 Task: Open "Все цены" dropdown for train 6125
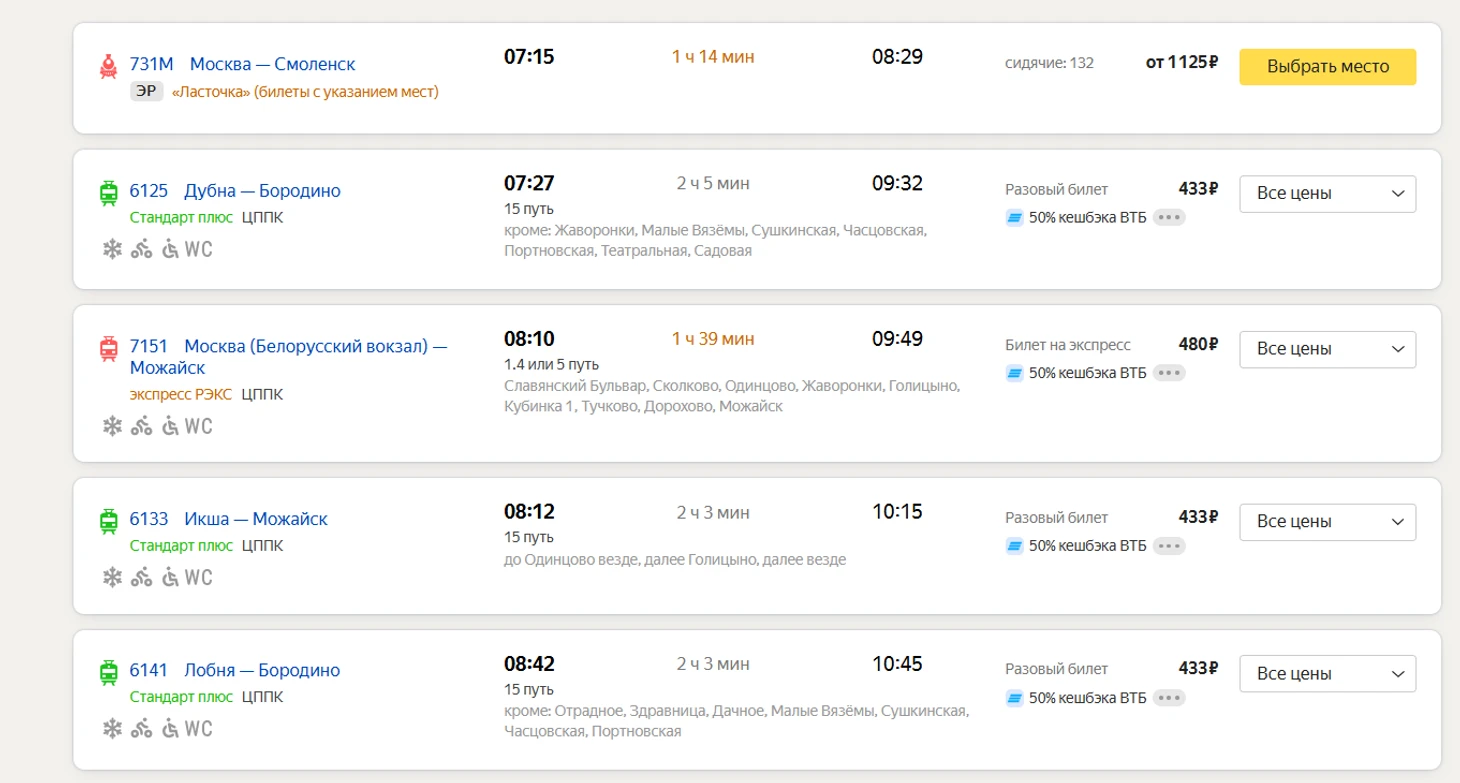[1327, 194]
